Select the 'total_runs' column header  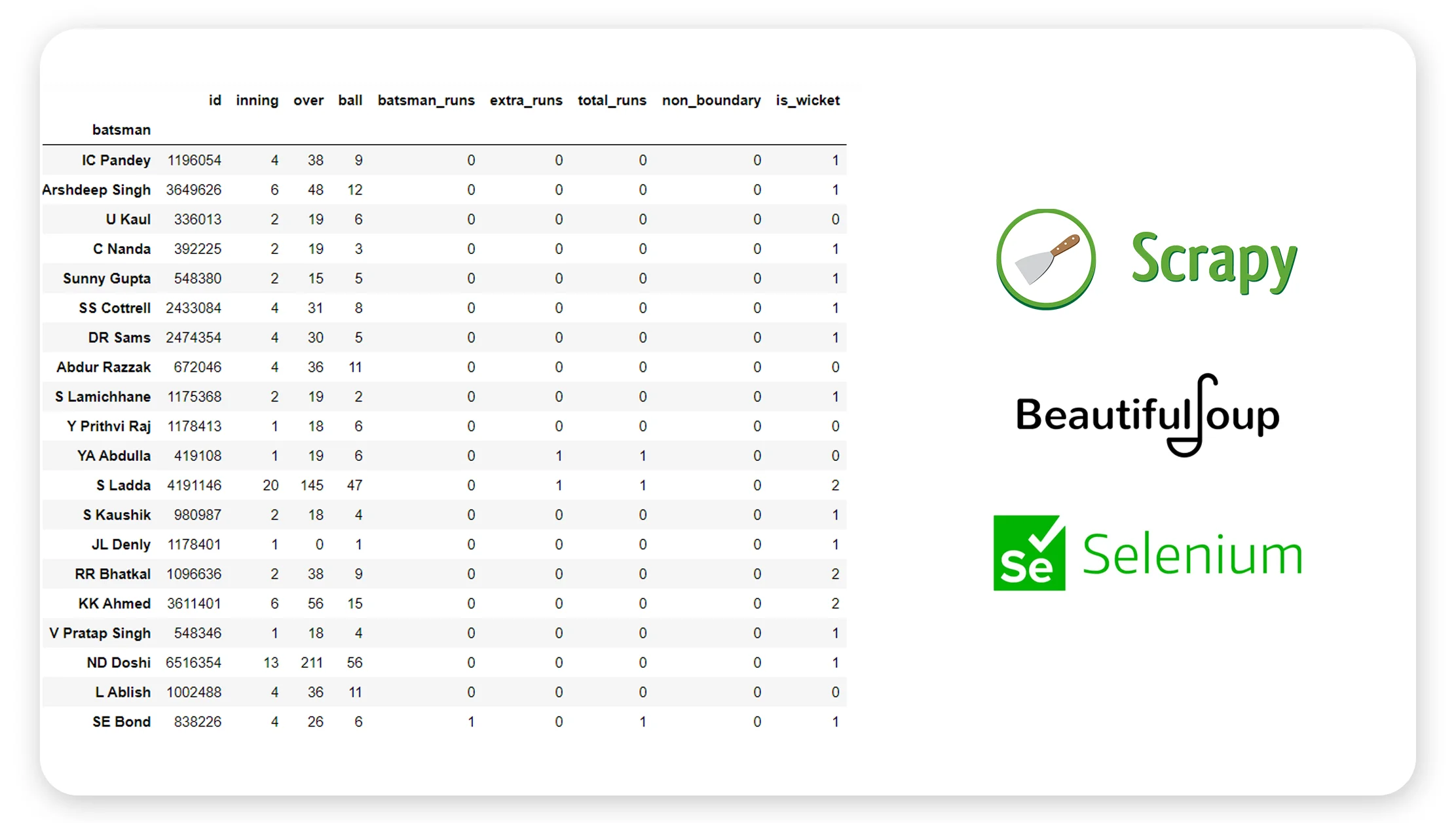612,101
